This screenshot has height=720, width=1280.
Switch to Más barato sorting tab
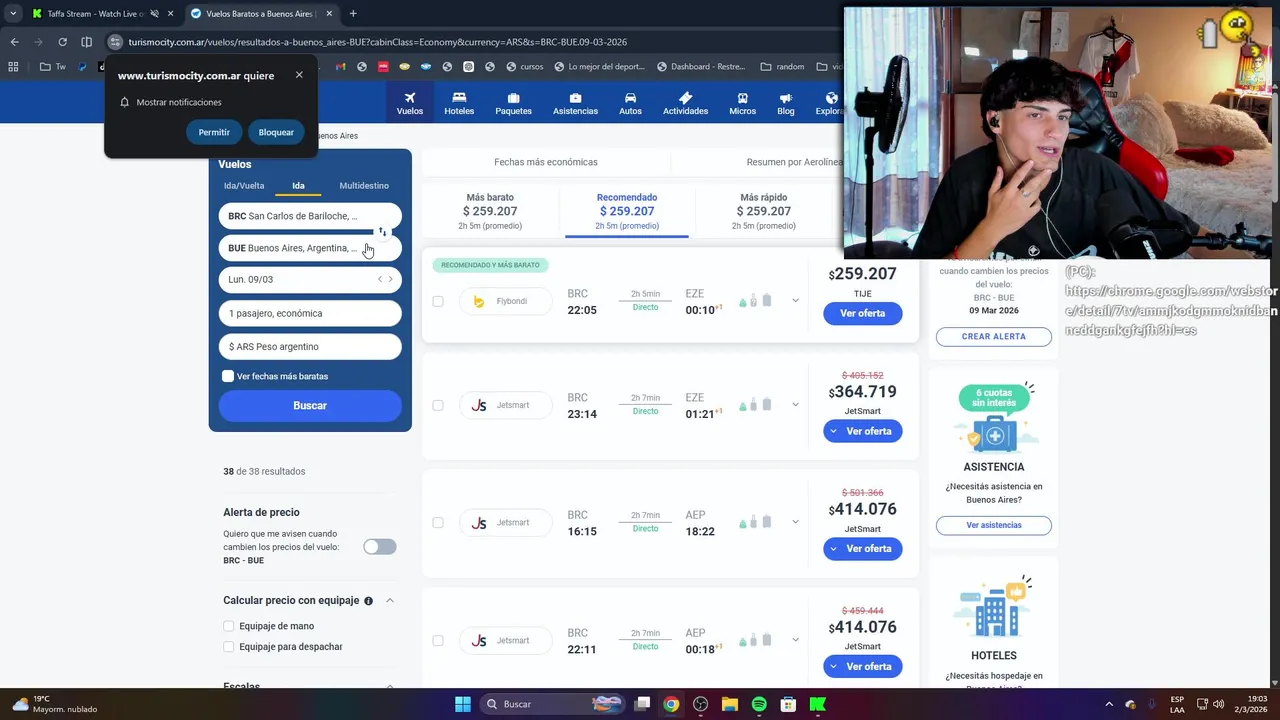490,211
